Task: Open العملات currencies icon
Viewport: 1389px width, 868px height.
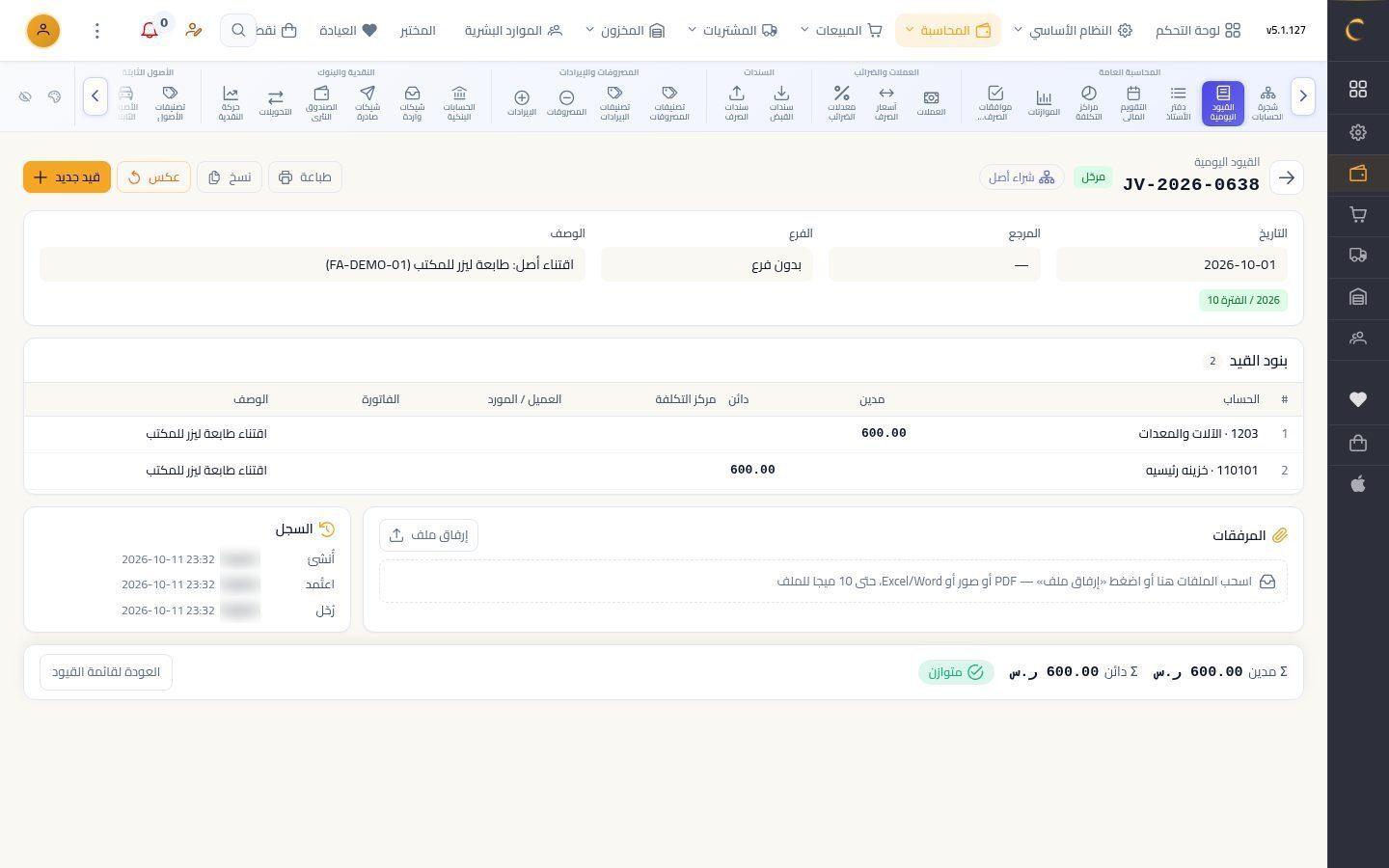Action: [x=931, y=102]
